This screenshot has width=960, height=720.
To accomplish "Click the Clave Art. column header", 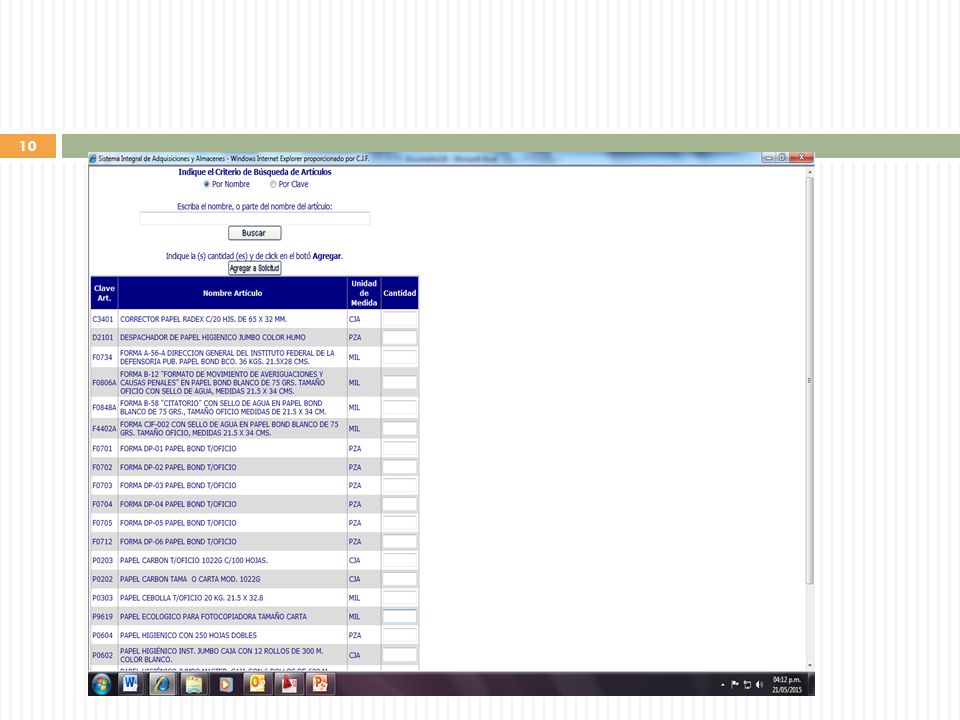I will (x=104, y=293).
